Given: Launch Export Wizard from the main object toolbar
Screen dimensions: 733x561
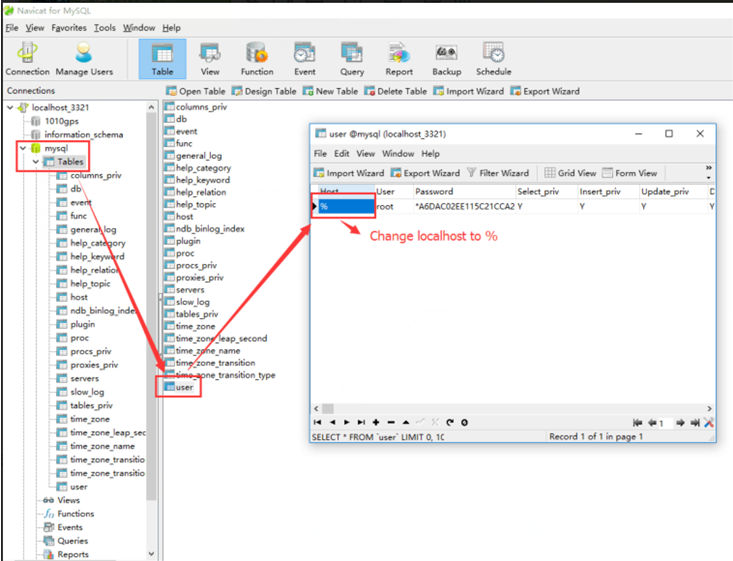Looking at the screenshot, I should pos(545,91).
